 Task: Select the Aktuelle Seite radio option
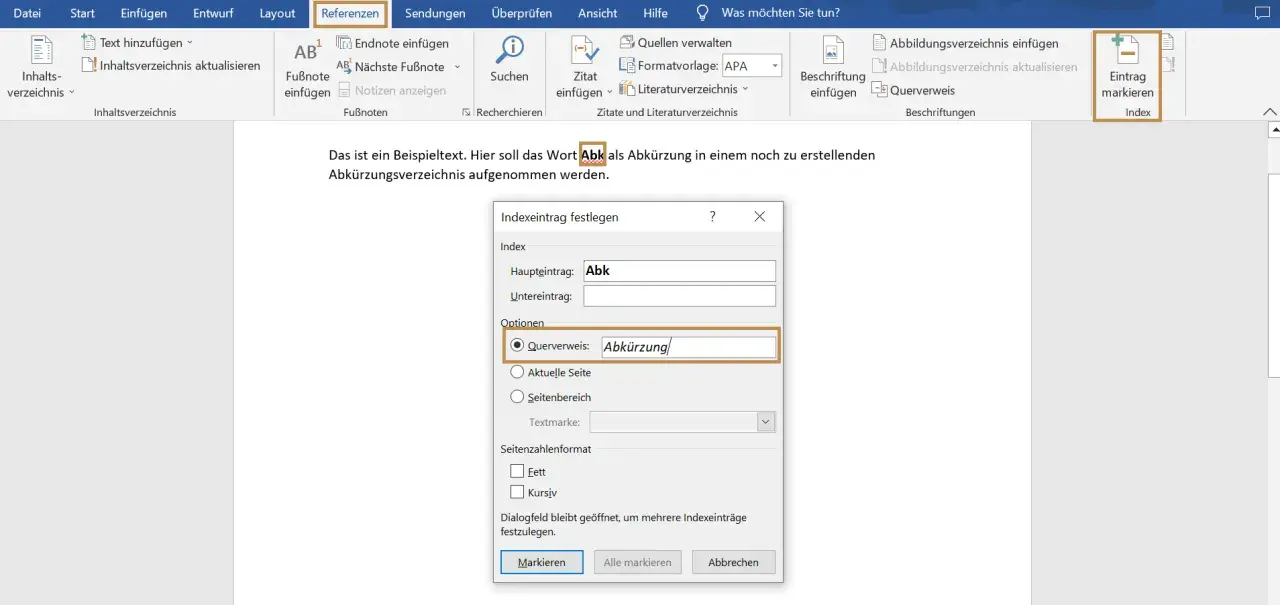[x=517, y=372]
